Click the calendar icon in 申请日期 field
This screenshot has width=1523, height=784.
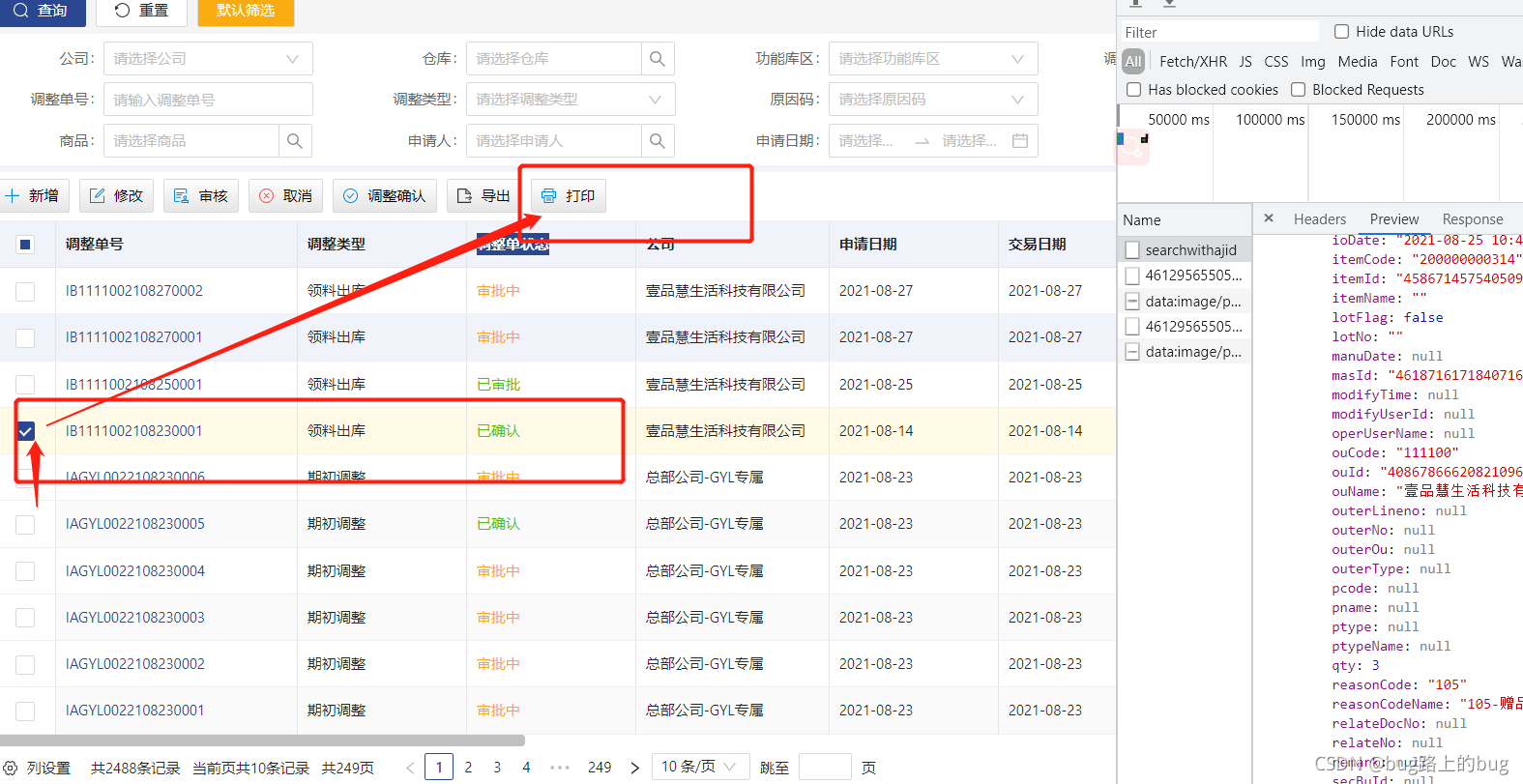pos(1019,141)
